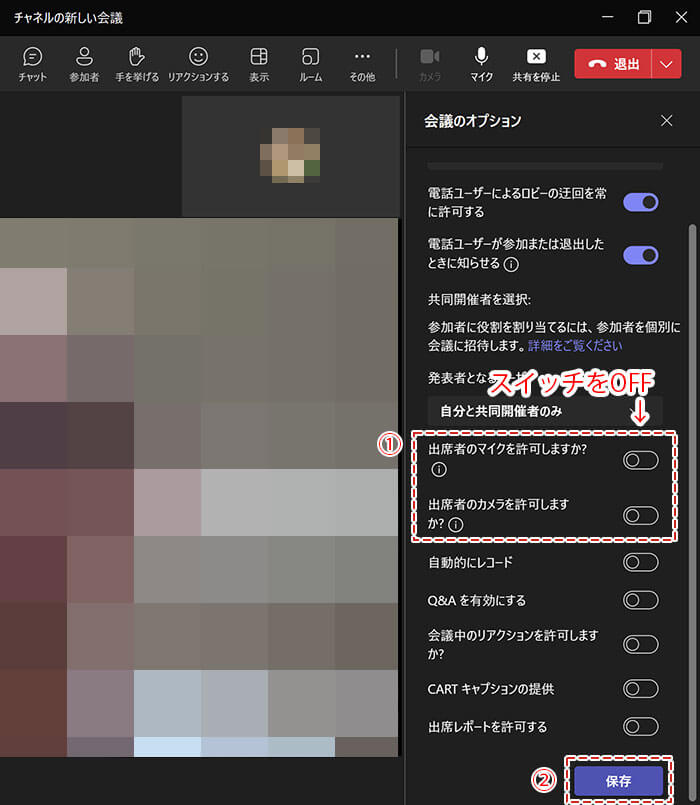Maximize the meeting window
The height and width of the screenshot is (805, 700).
[x=644, y=17]
